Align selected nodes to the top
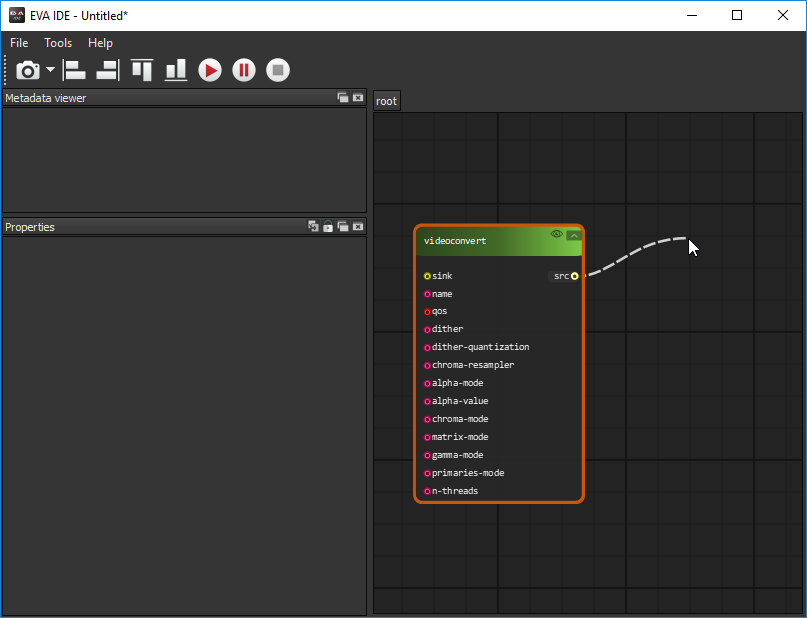Image resolution: width=807 pixels, height=618 pixels. coord(142,70)
